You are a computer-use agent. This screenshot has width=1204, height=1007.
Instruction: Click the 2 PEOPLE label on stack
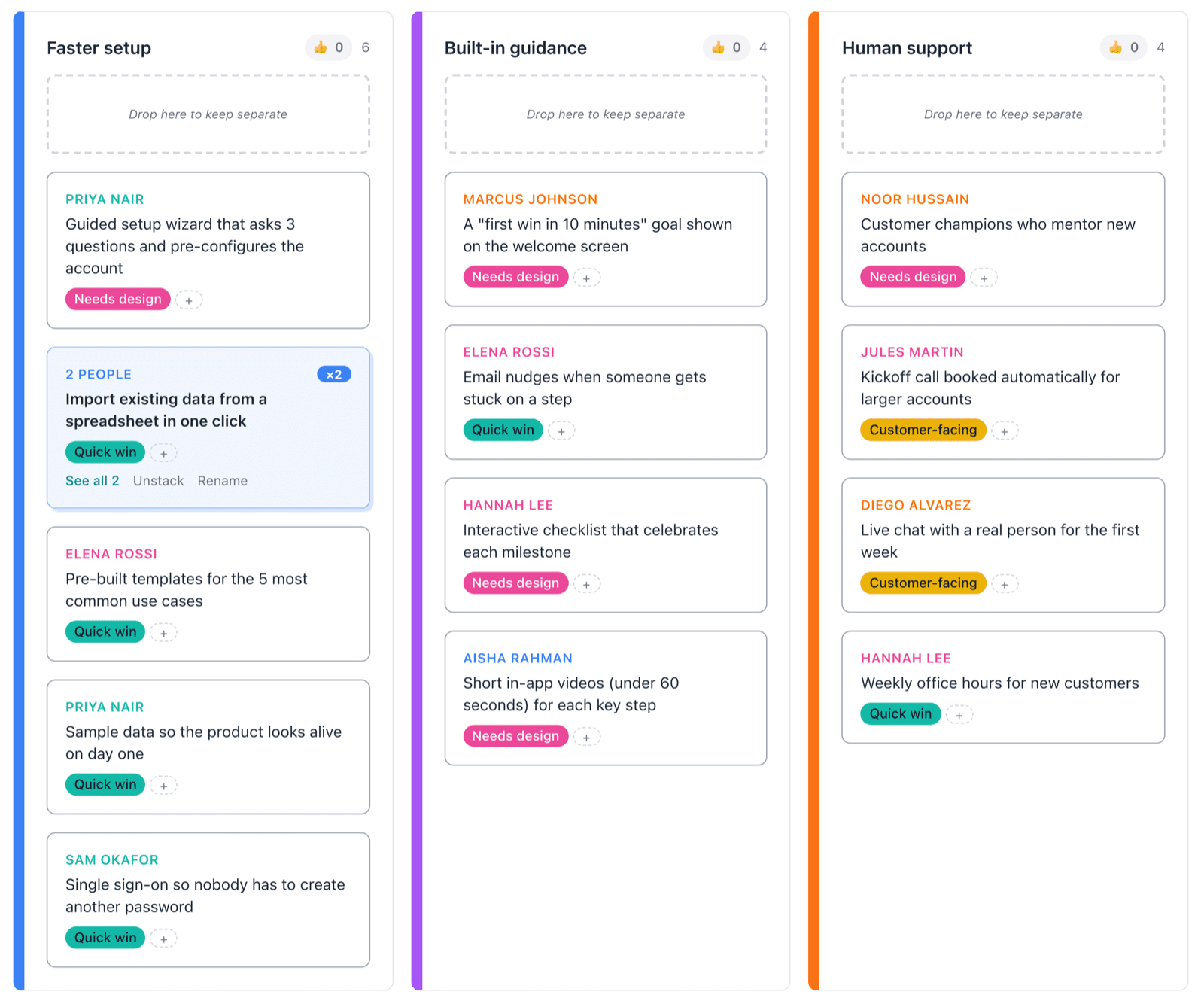tap(99, 375)
